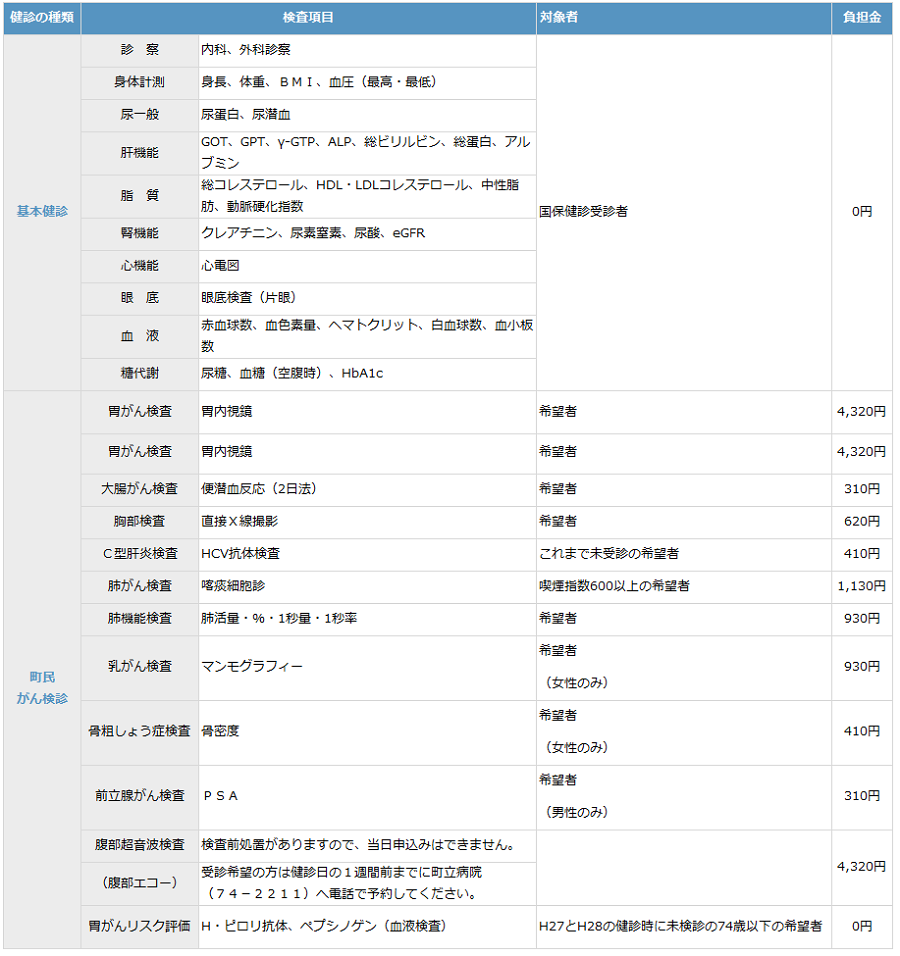Screen dimensions: 900x956
Task: Select the 前立腺がん検査 row label
Action: pos(140,798)
